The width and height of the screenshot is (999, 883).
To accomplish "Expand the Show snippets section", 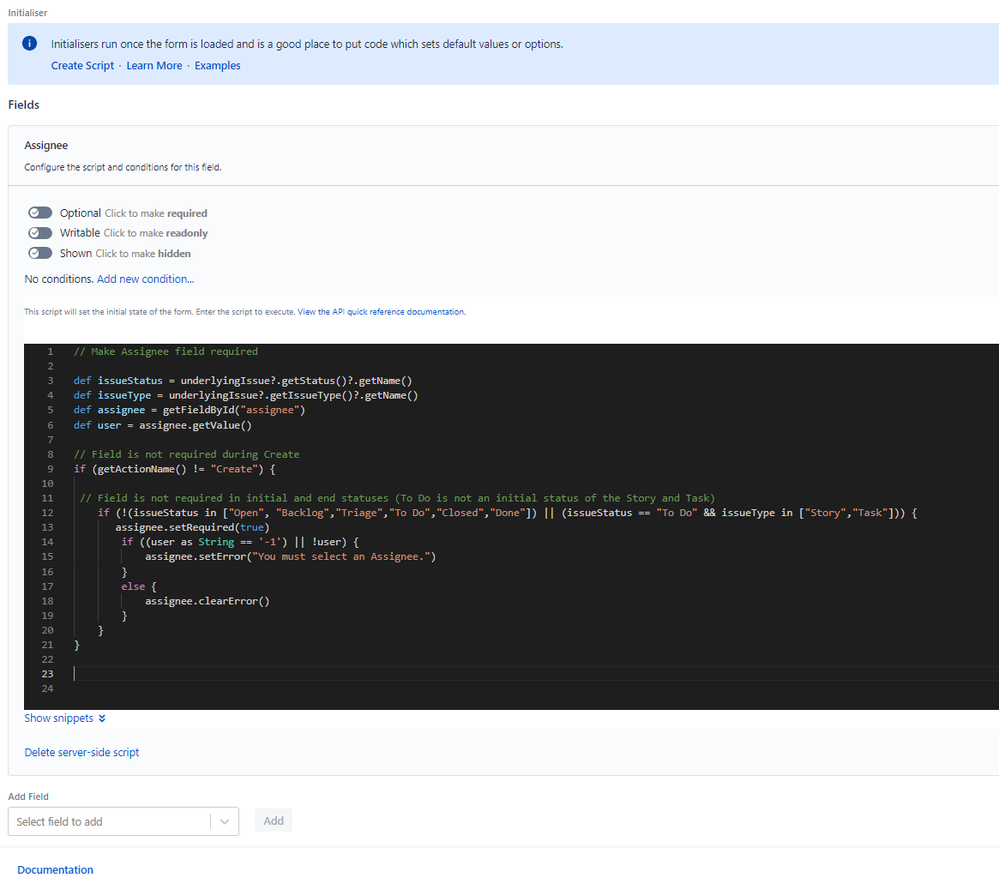I will click(58, 718).
